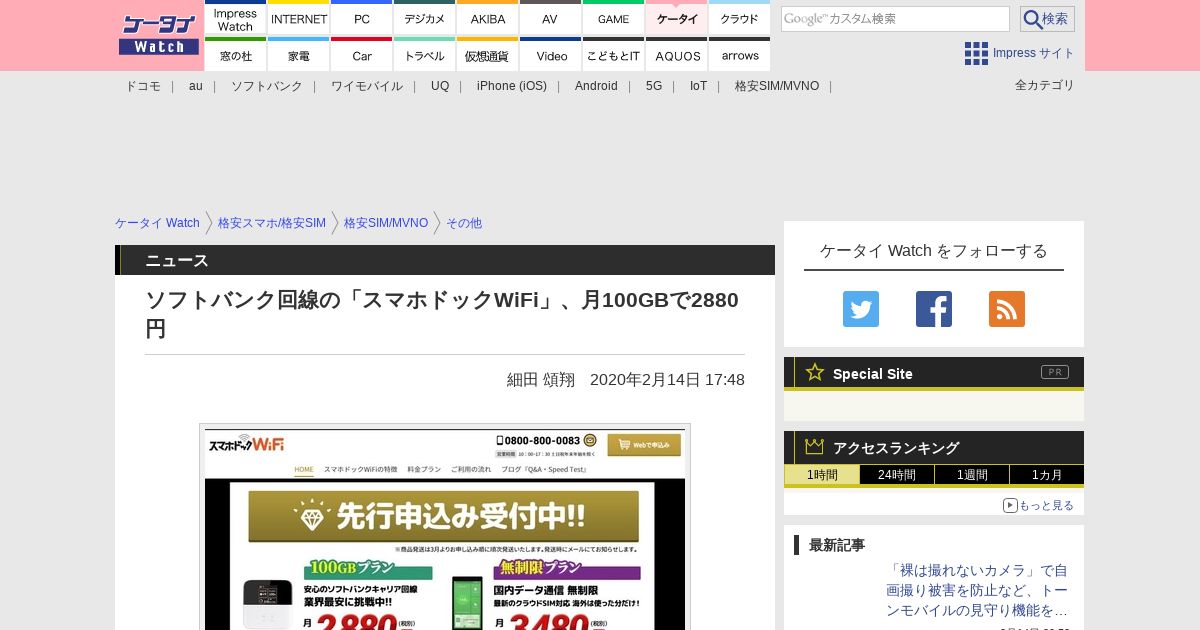Viewport: 1200px width, 630px height.
Task: Go to ケータイ Watch breadcrumb
Action: tap(157, 223)
